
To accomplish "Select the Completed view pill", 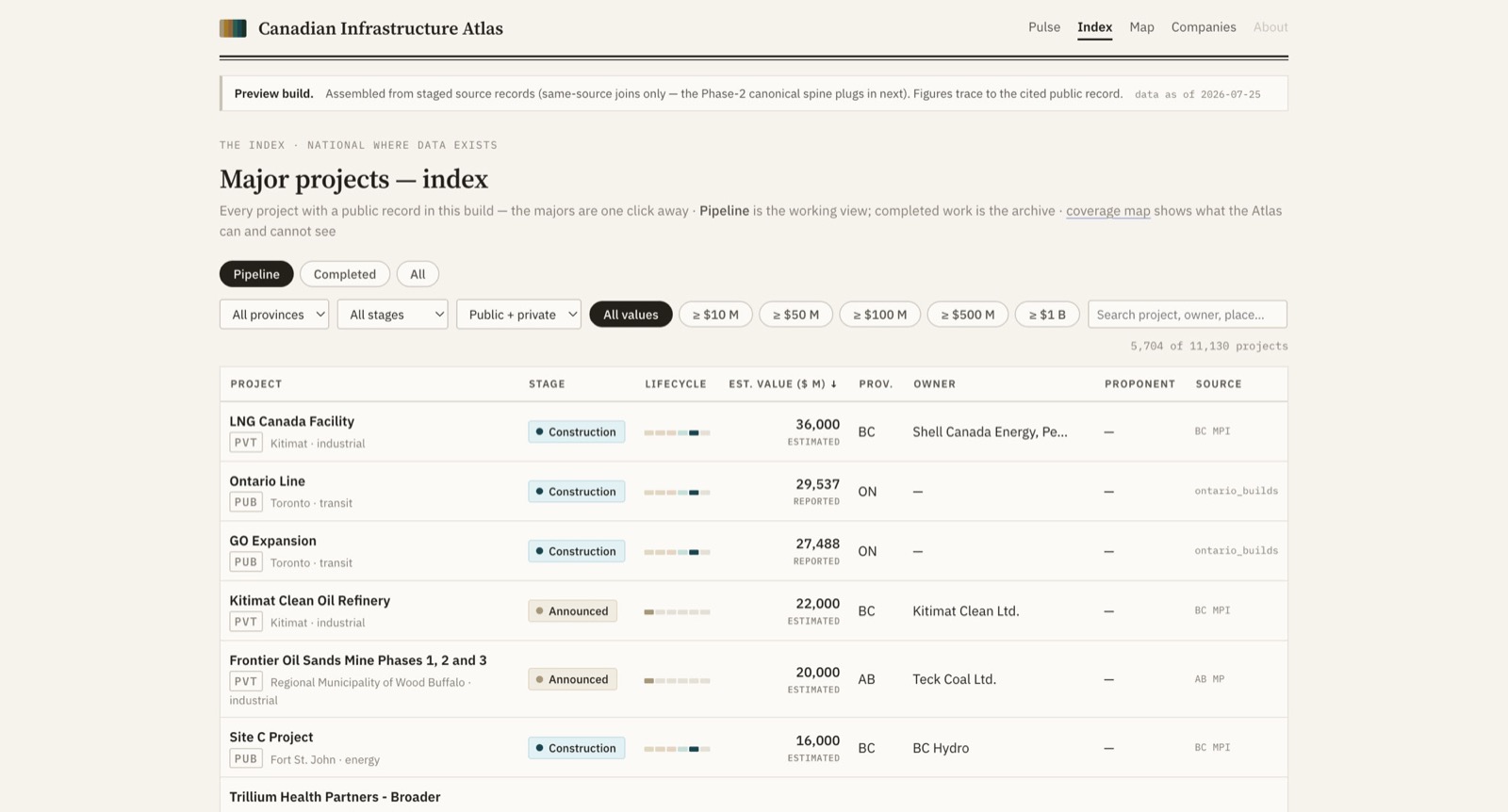I will point(345,274).
